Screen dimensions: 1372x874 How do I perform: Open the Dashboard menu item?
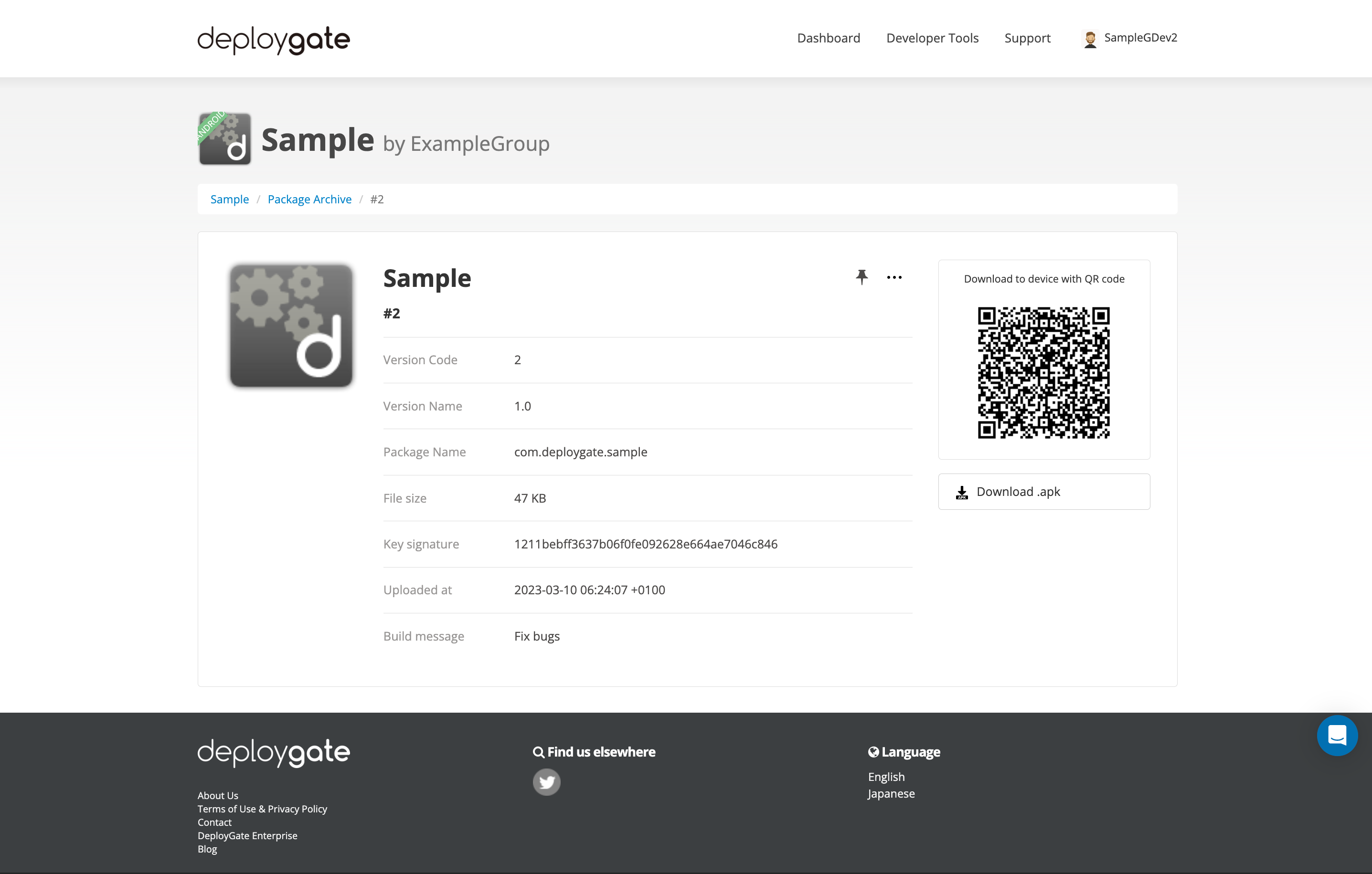coord(829,38)
